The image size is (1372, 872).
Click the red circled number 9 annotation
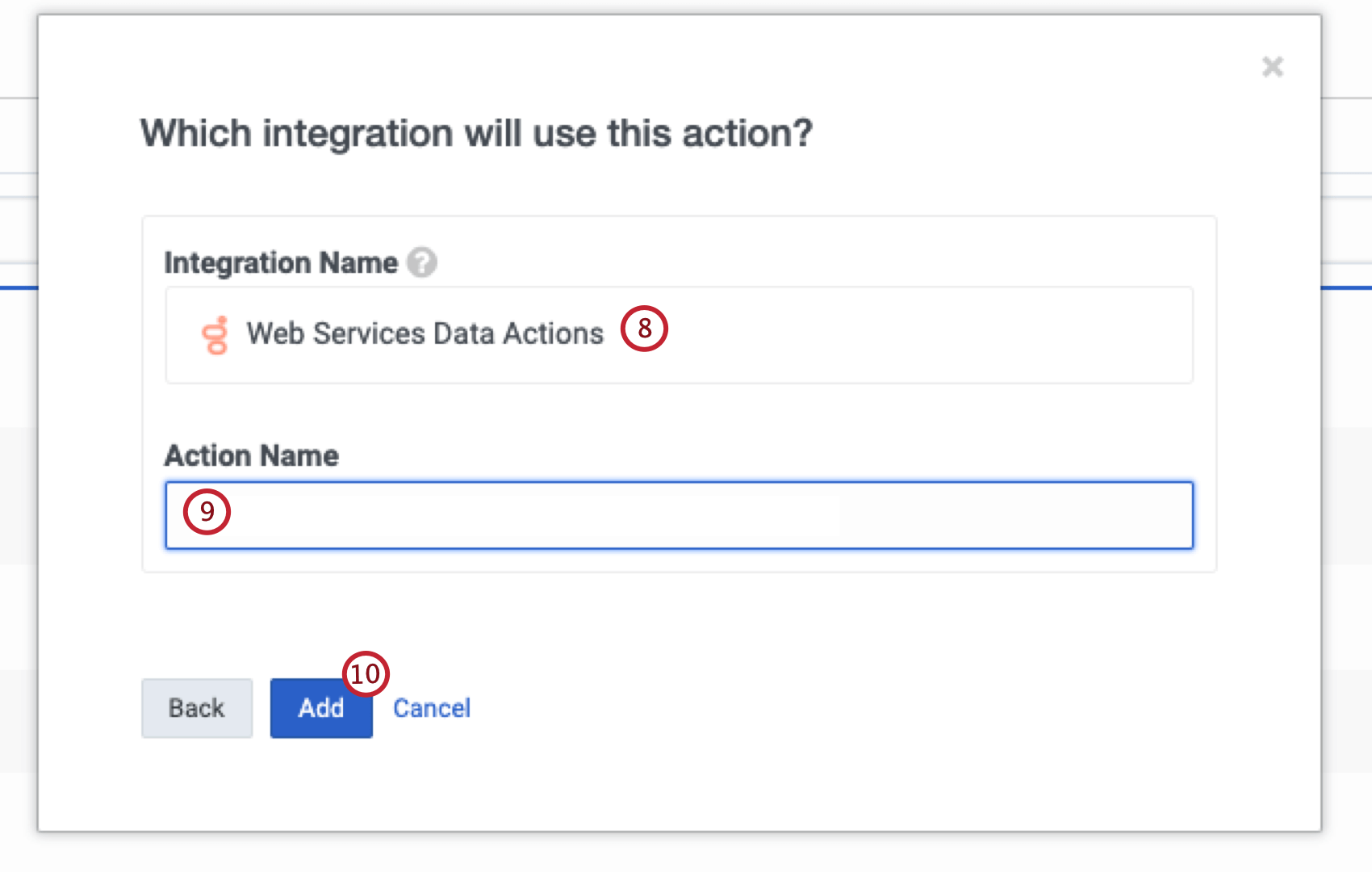tap(207, 512)
